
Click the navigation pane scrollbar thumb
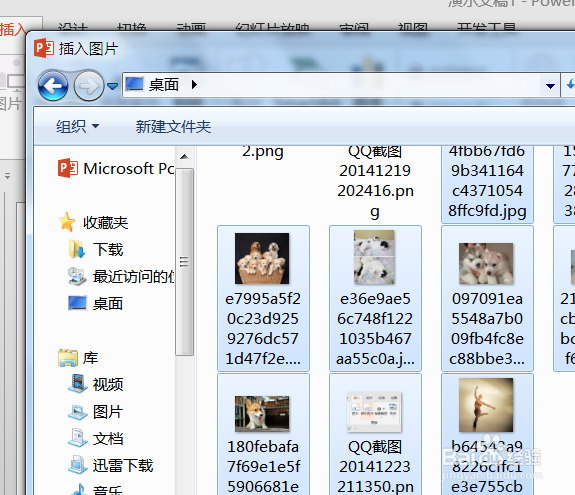click(184, 262)
